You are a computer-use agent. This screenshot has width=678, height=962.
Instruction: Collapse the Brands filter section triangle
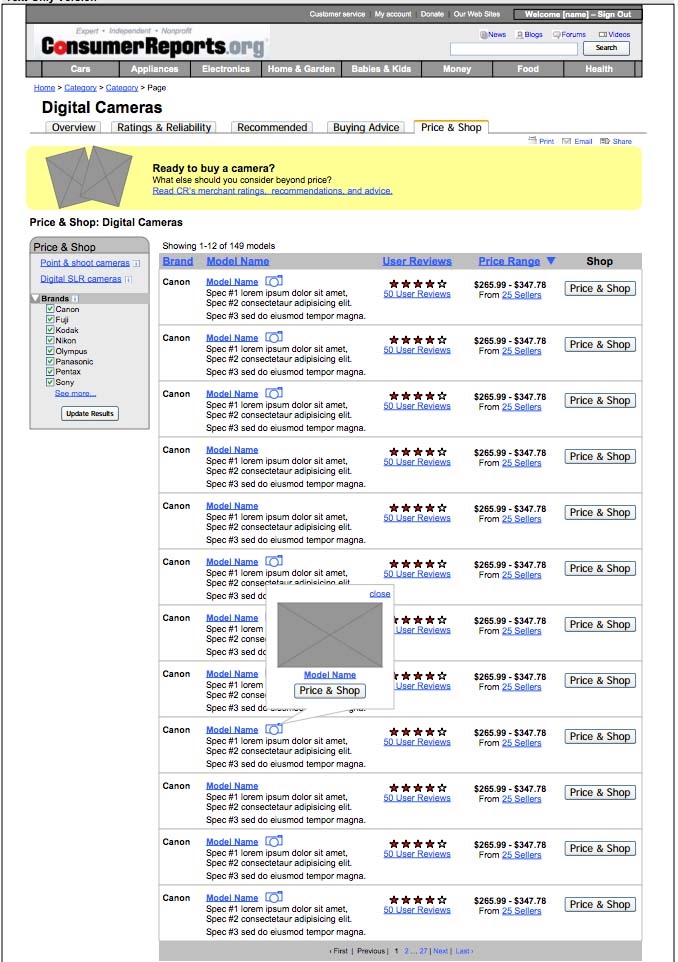[x=36, y=299]
